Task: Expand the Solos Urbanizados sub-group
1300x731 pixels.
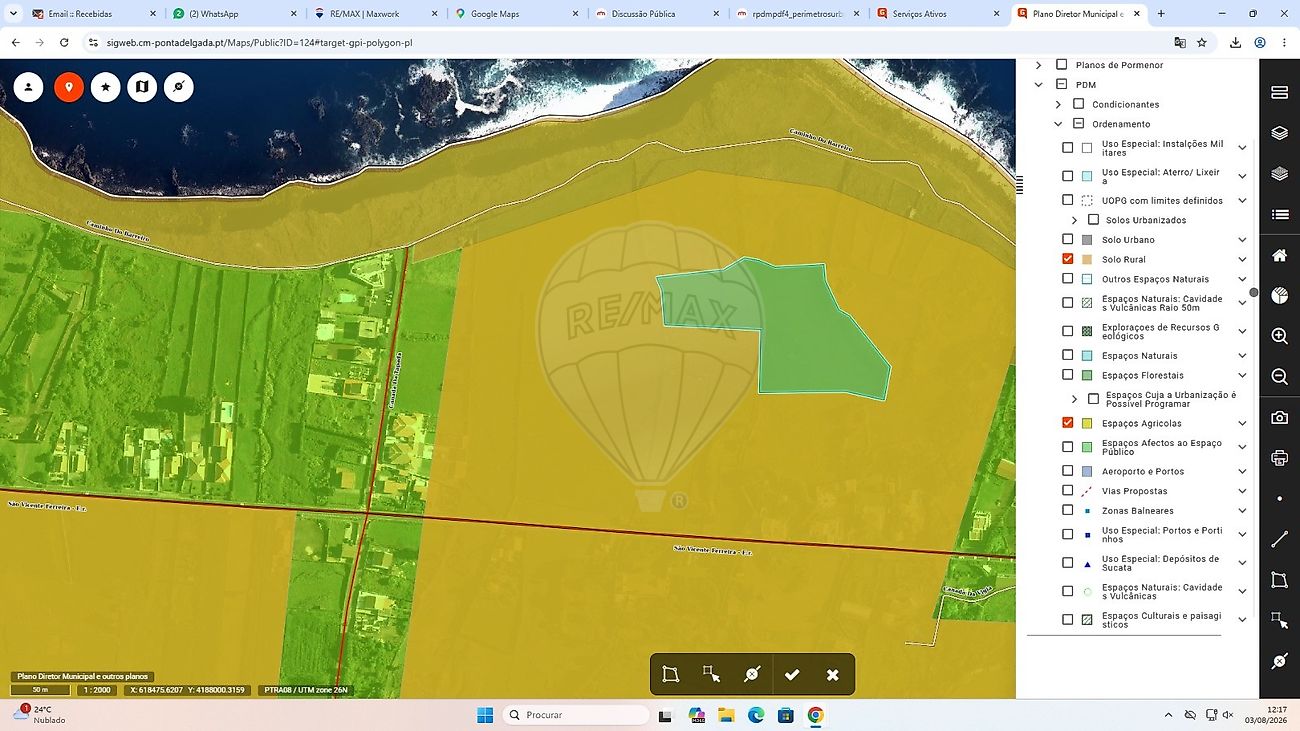Action: click(1074, 220)
